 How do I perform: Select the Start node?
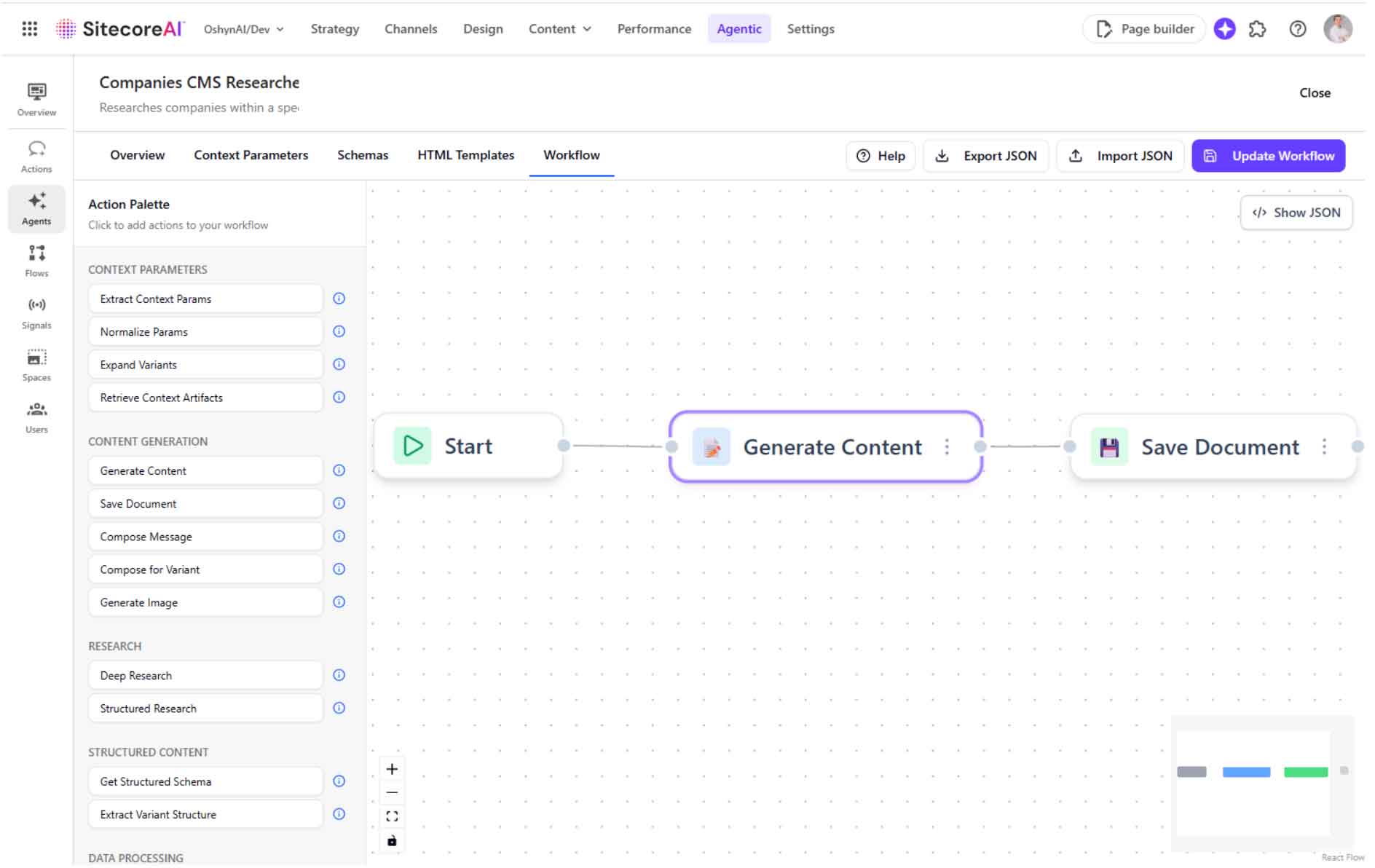click(x=470, y=447)
